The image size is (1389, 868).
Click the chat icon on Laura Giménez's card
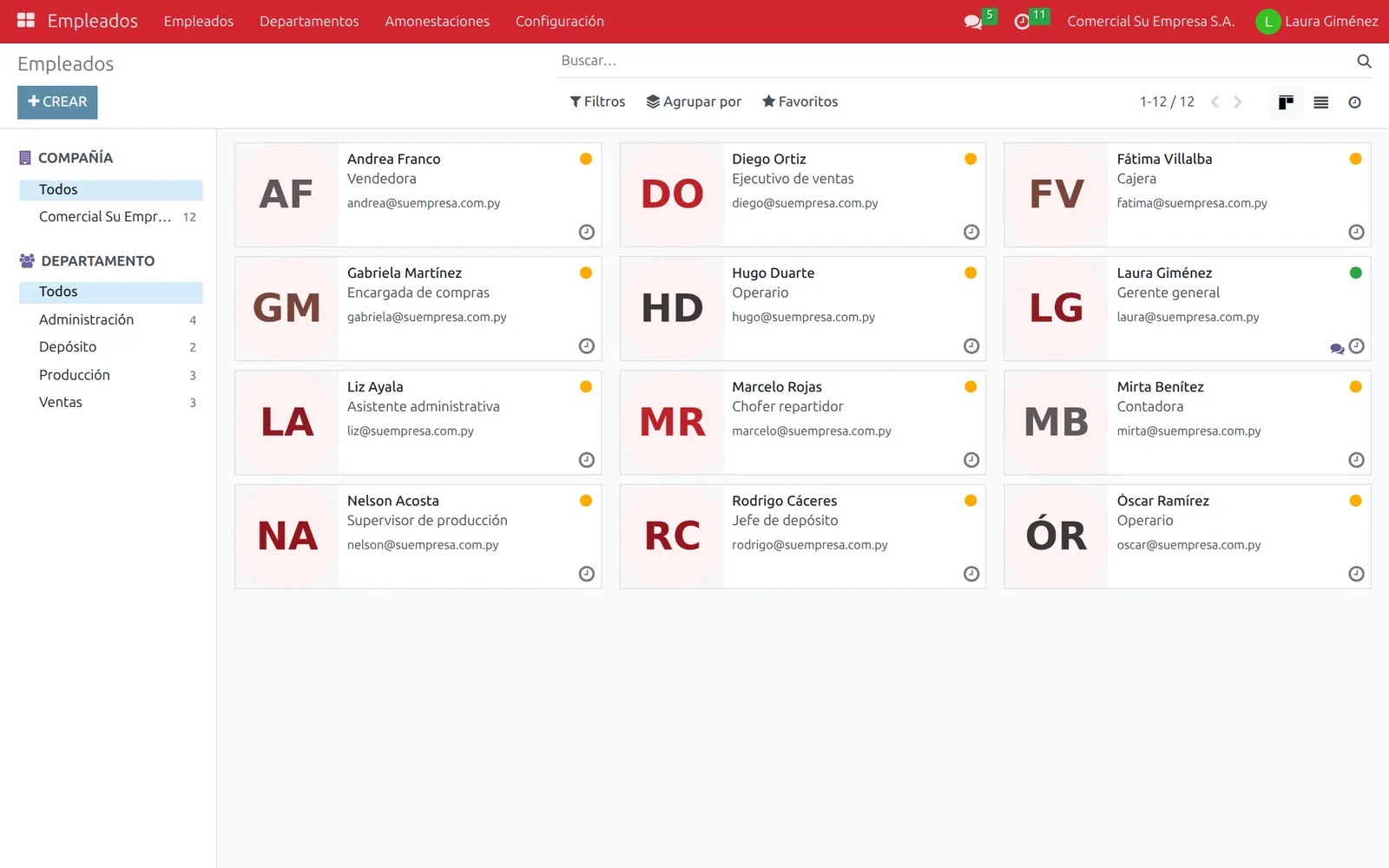click(x=1337, y=348)
